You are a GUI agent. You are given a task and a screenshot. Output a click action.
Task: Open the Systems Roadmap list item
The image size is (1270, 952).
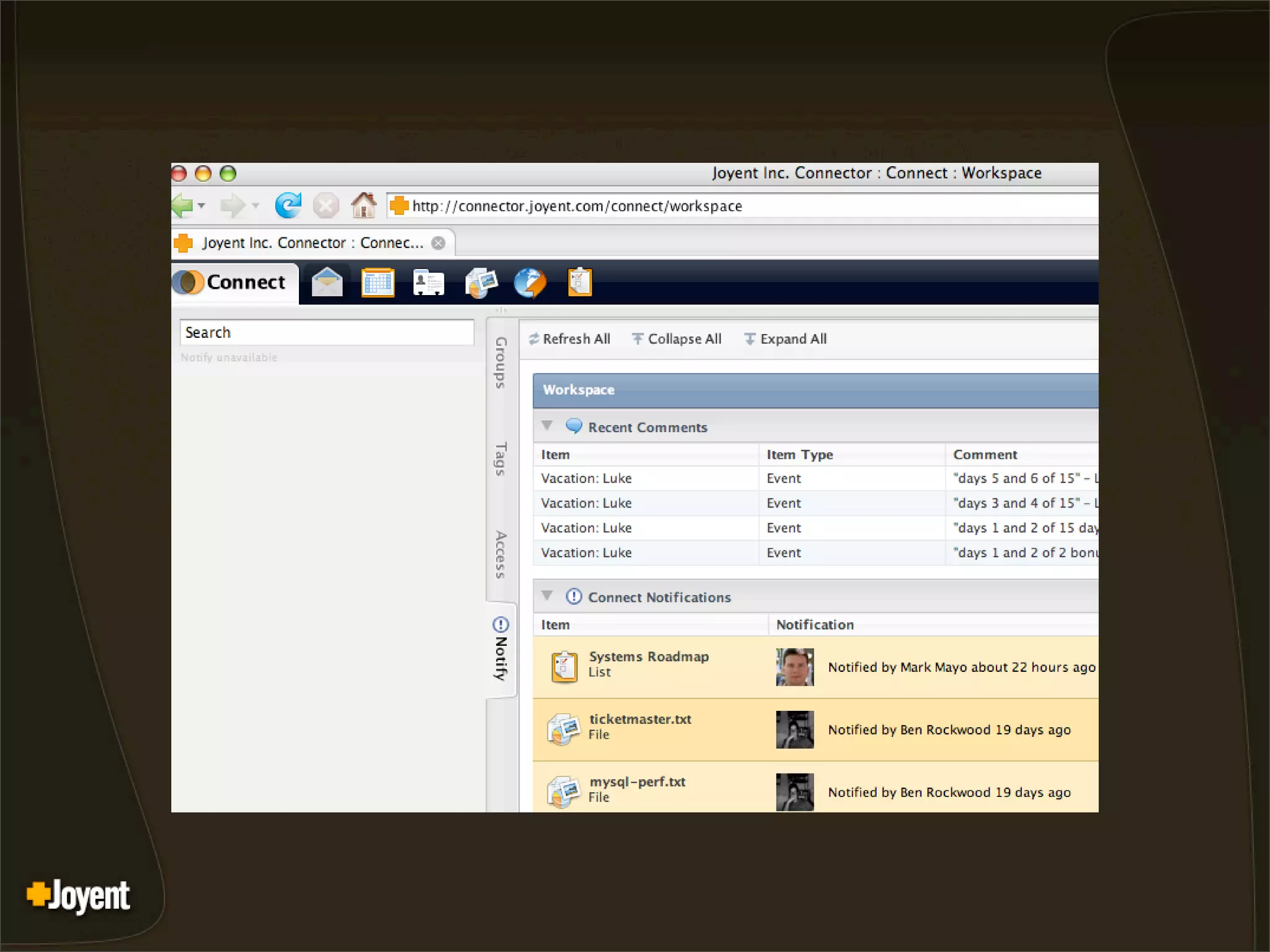pos(649,656)
